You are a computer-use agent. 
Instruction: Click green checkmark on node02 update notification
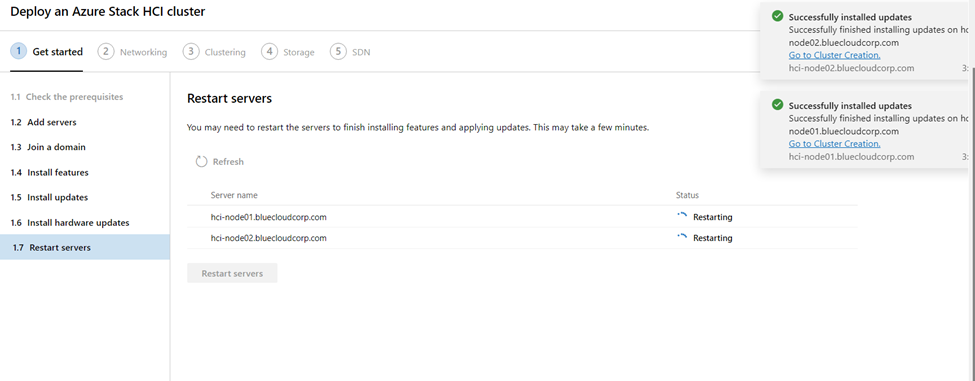pyautogui.click(x=777, y=16)
